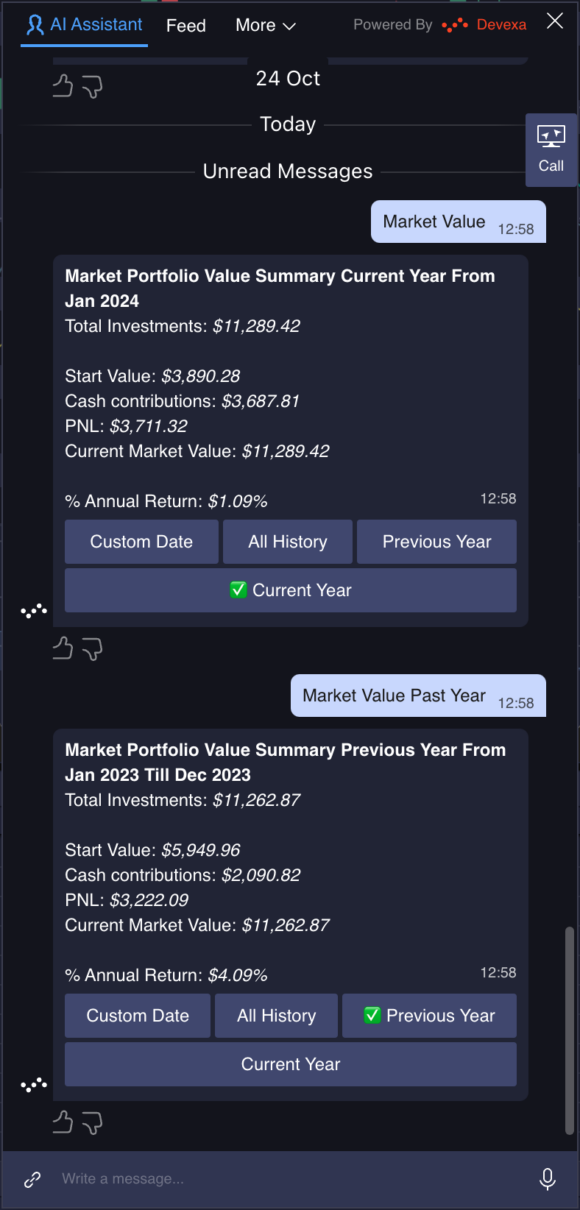Select the AI Assistant tab

tap(83, 25)
